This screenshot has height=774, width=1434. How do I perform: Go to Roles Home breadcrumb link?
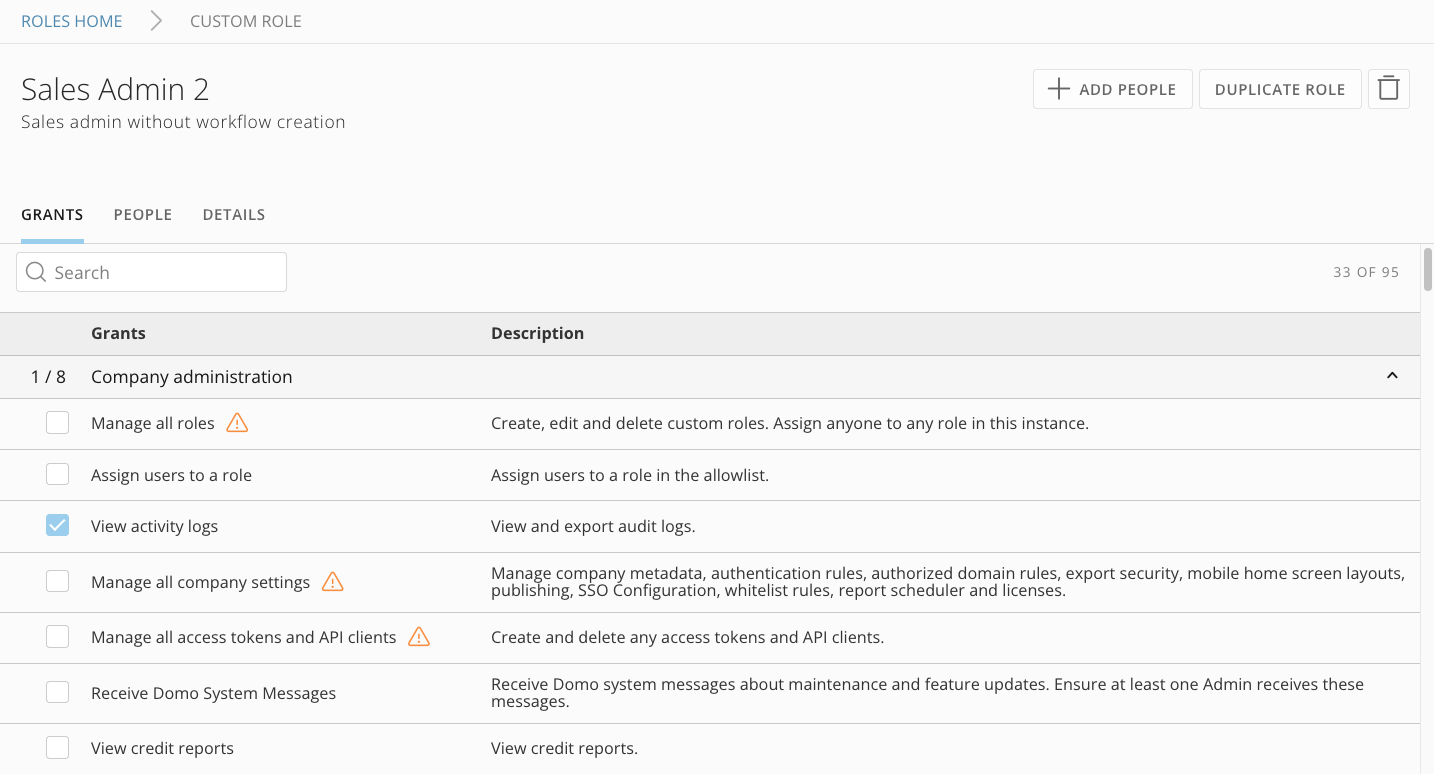pos(72,21)
